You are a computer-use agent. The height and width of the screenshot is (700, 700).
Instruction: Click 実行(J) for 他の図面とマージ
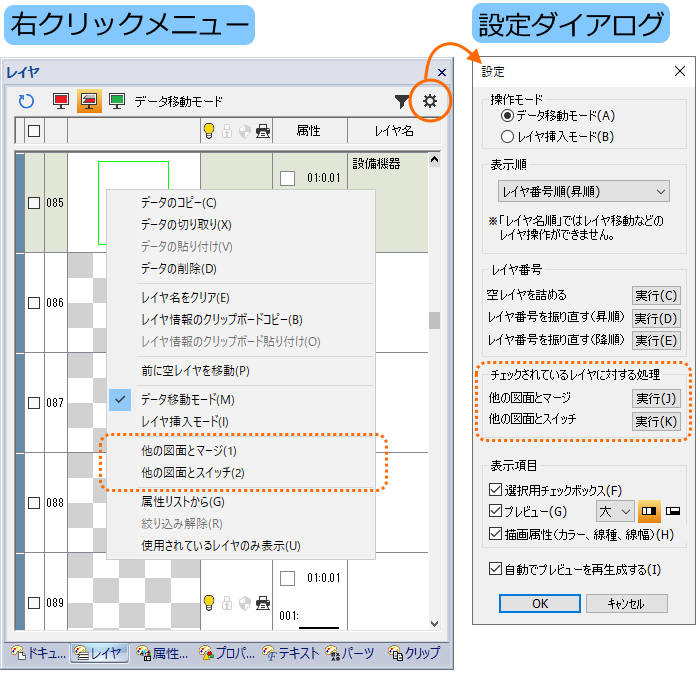tap(656, 398)
